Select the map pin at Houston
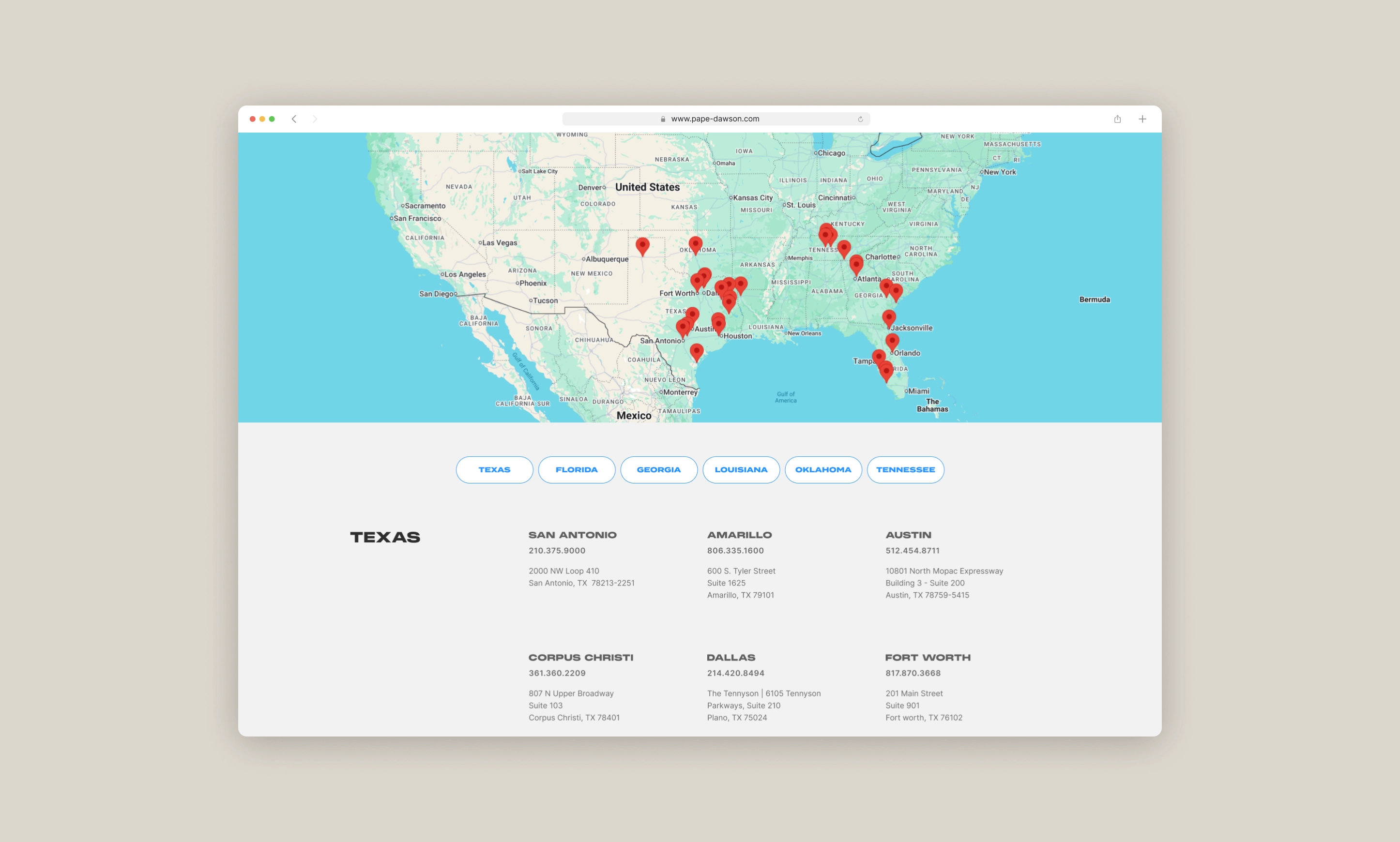The image size is (1400, 842). pos(718,325)
